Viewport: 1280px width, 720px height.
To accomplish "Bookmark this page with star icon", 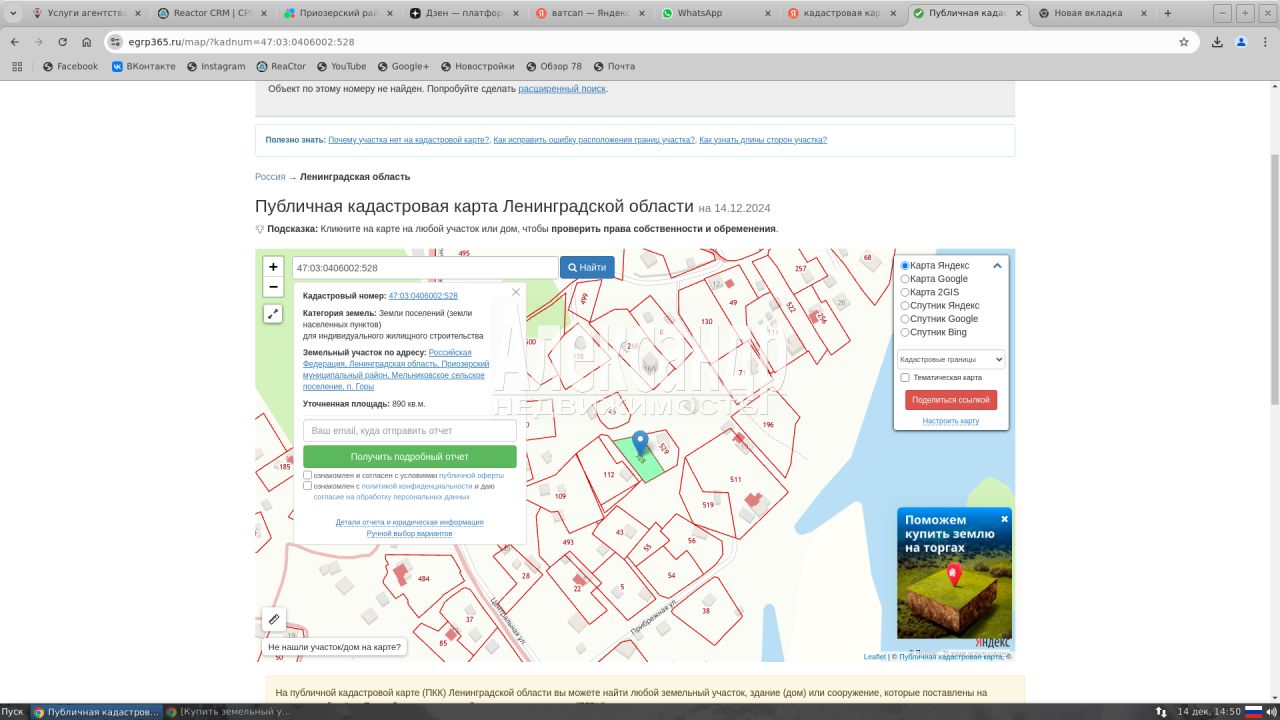I will point(1184,42).
